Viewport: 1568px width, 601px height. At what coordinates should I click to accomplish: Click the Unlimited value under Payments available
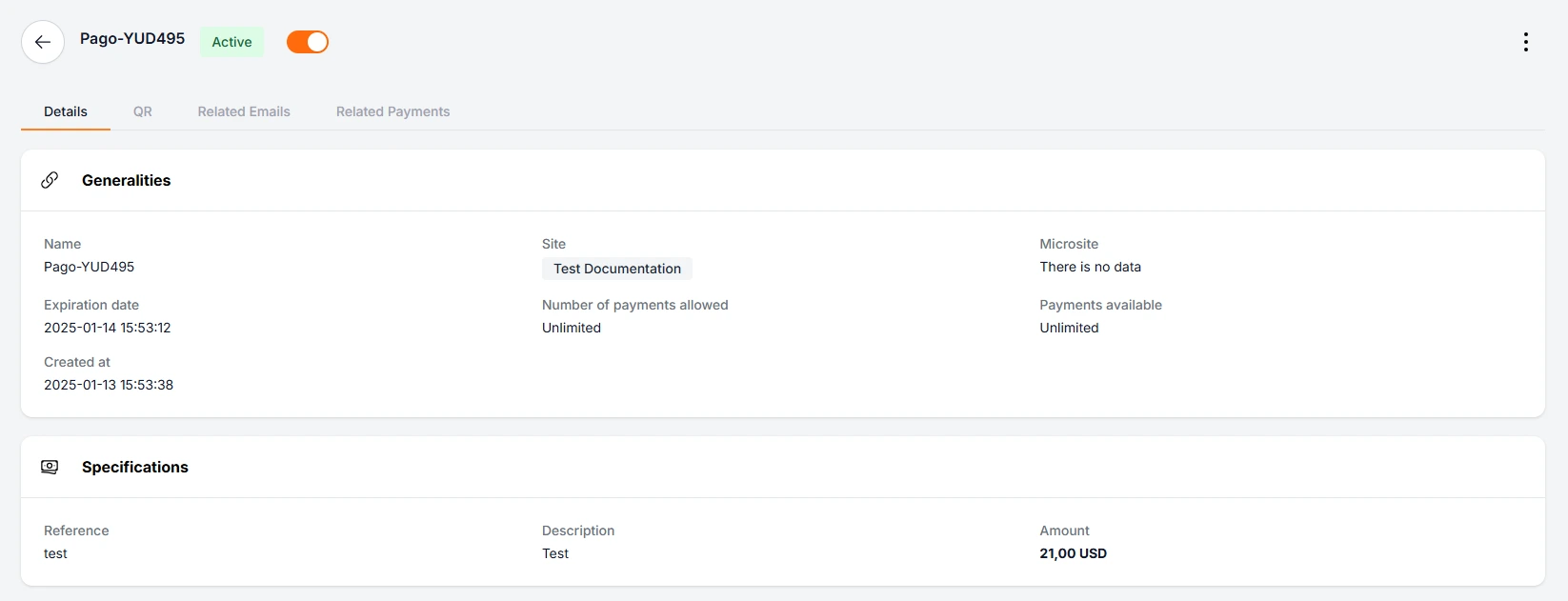point(1069,328)
